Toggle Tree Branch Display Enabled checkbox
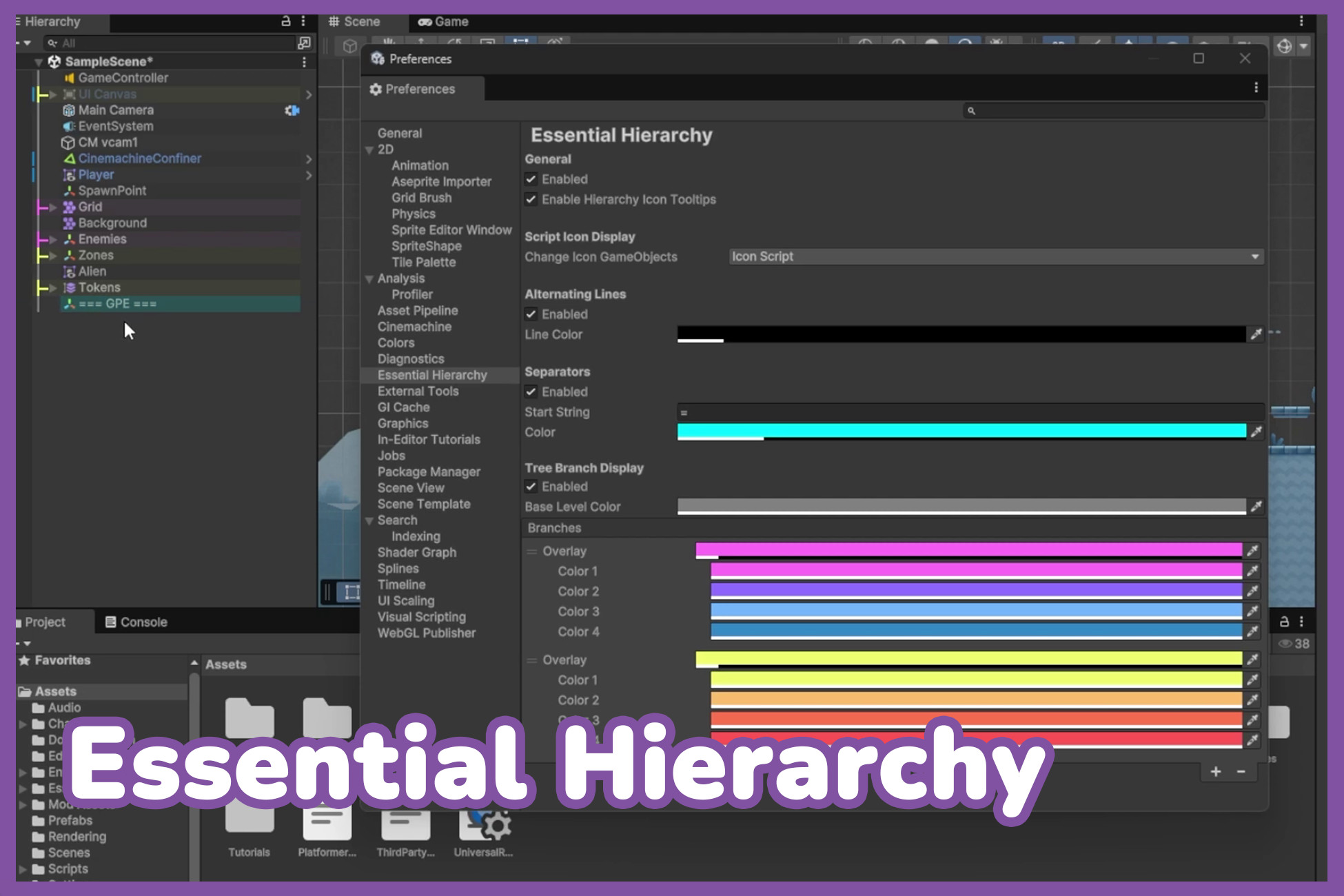 point(531,487)
